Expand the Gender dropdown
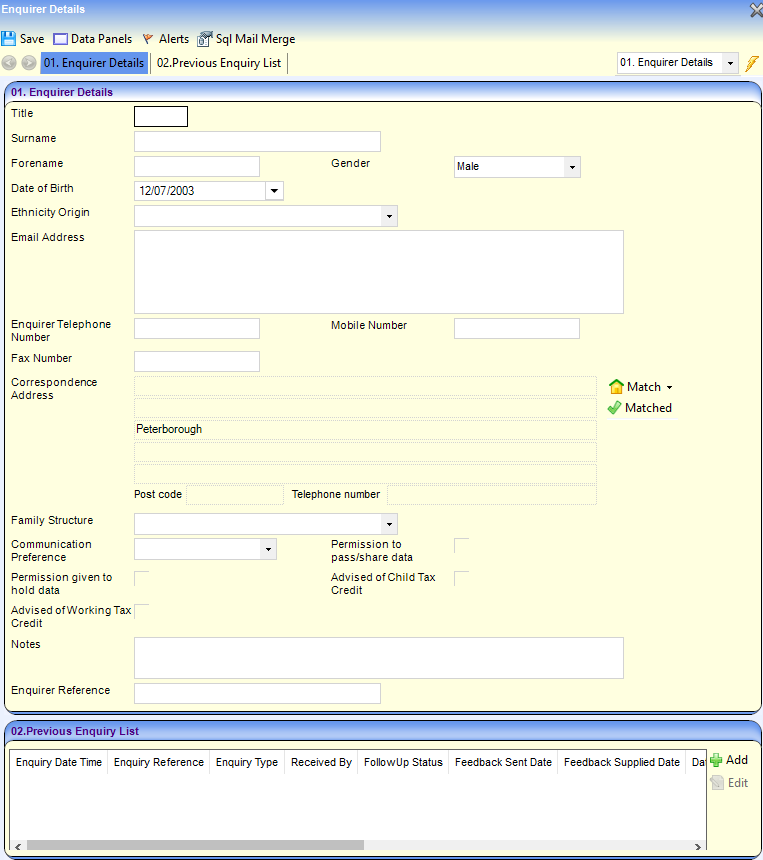The width and height of the screenshot is (763, 860). click(571, 167)
